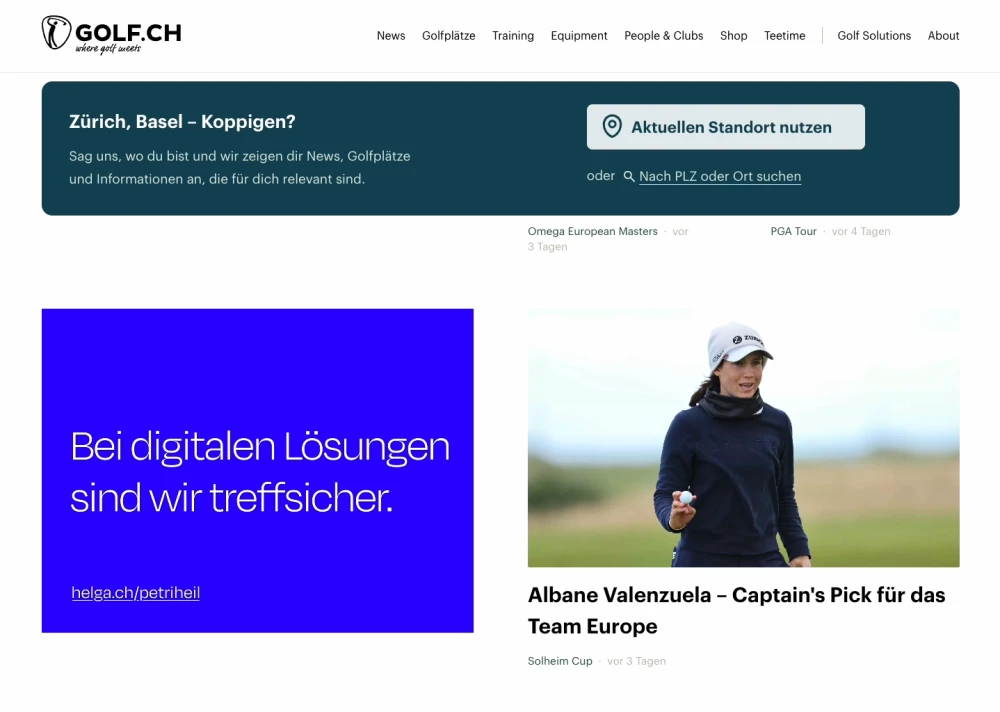Open Albane Valenzuela Captain's Pick headline

[737, 611]
